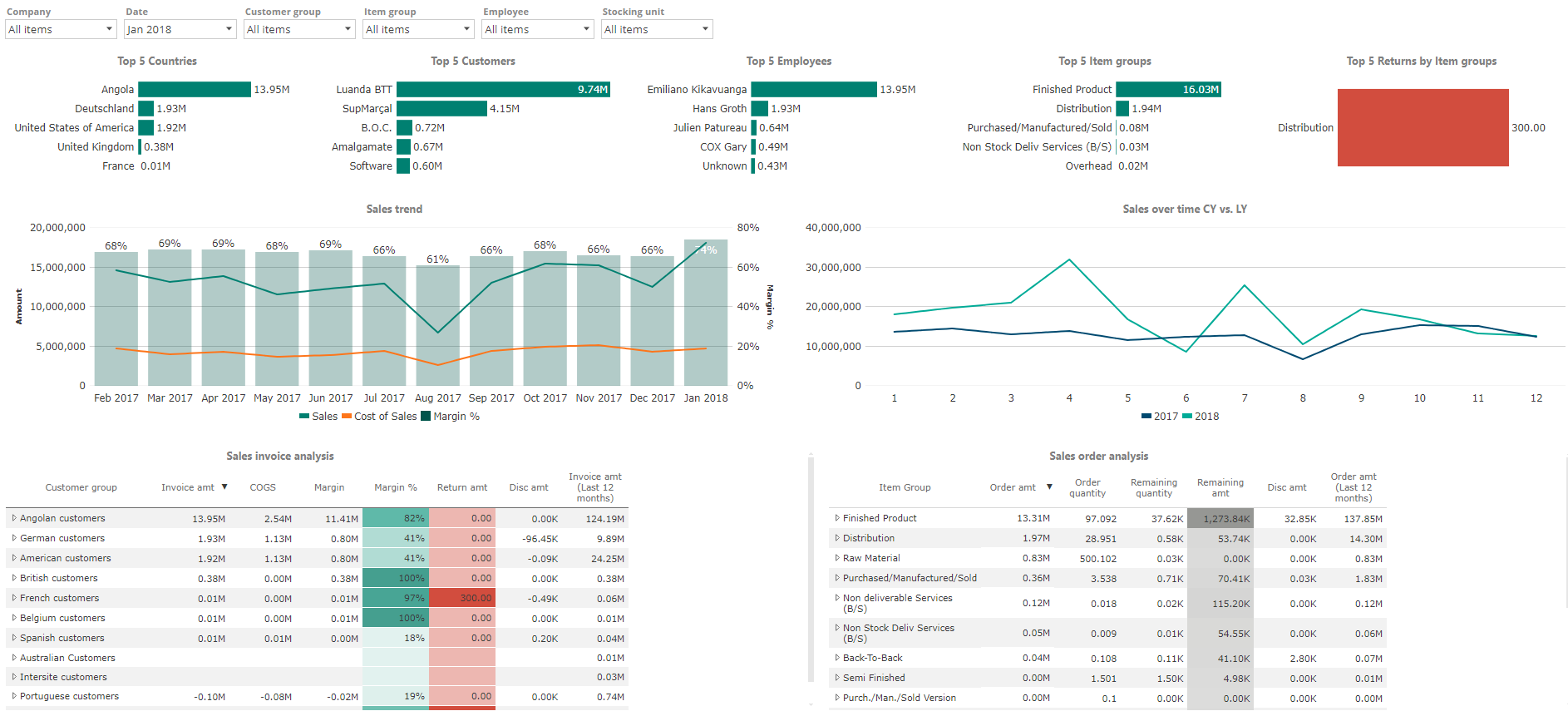Expand the Angolan customers row
Image resolution: width=1568 pixels, height=716 pixels.
(14, 518)
